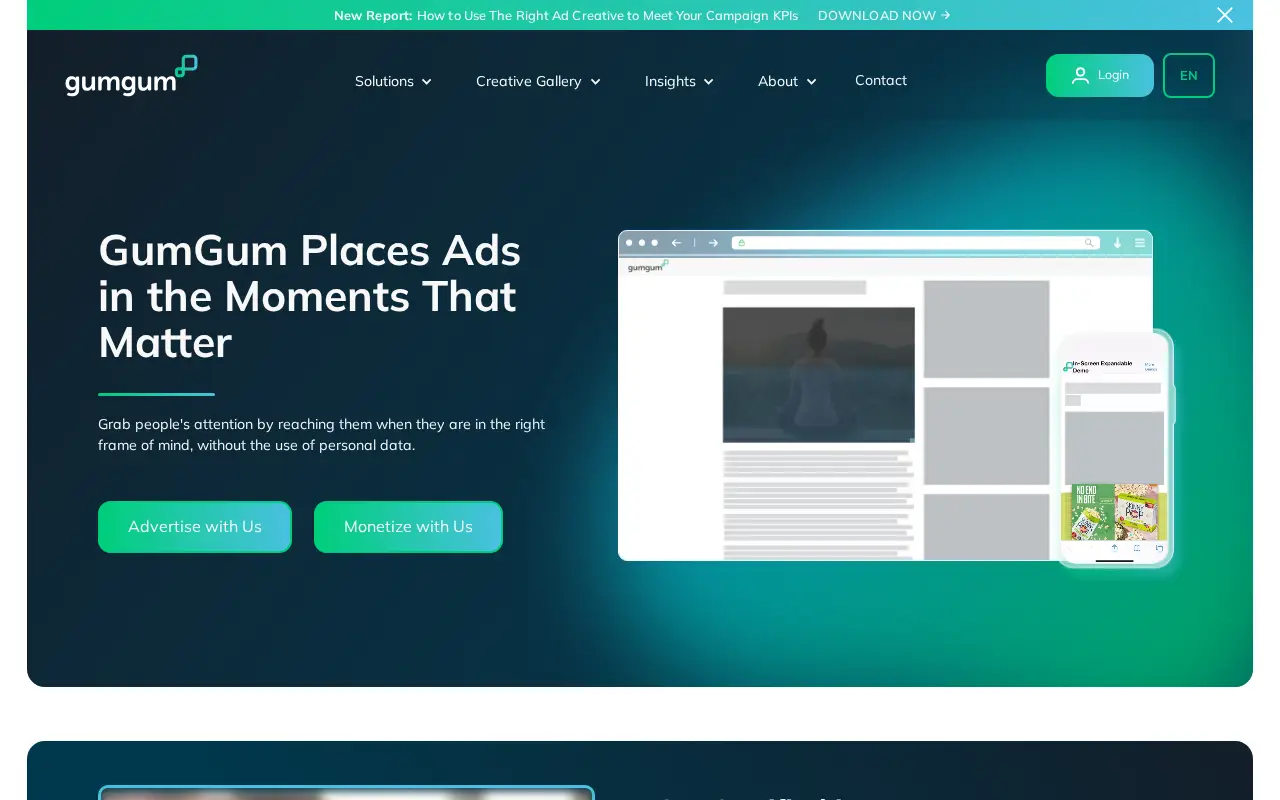Click the user icon in Login button
This screenshot has width=1280, height=800.
[x=1080, y=75]
